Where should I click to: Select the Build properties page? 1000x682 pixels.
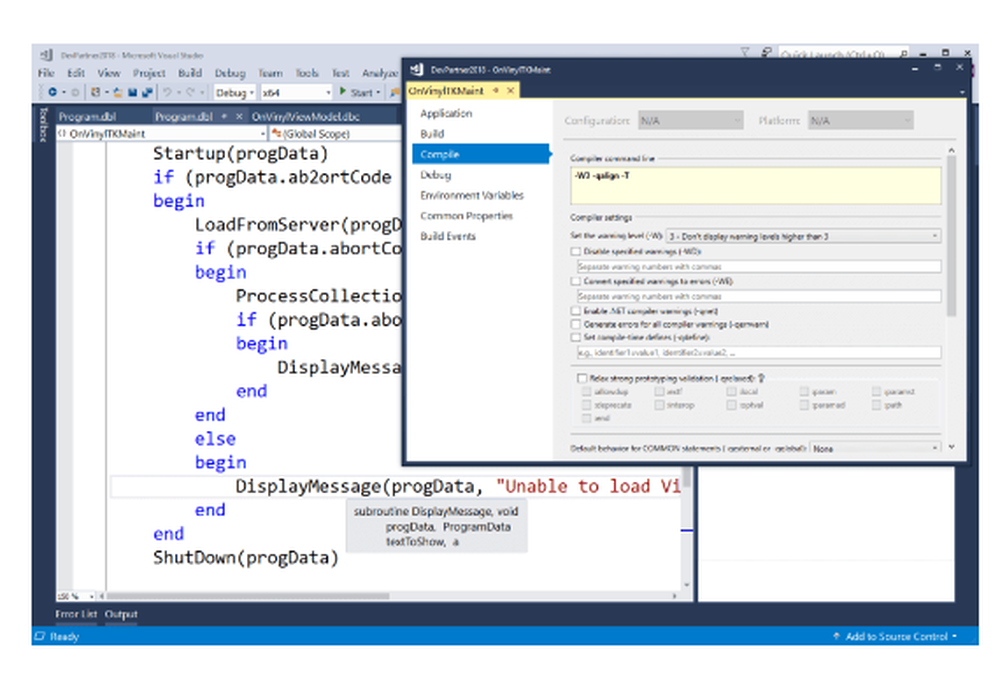432,133
